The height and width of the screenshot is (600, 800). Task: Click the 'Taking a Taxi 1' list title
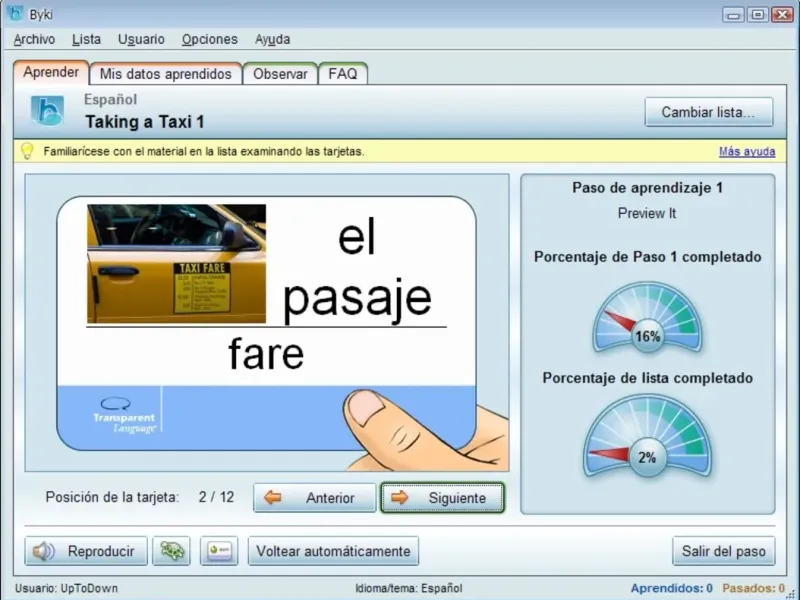[144, 122]
